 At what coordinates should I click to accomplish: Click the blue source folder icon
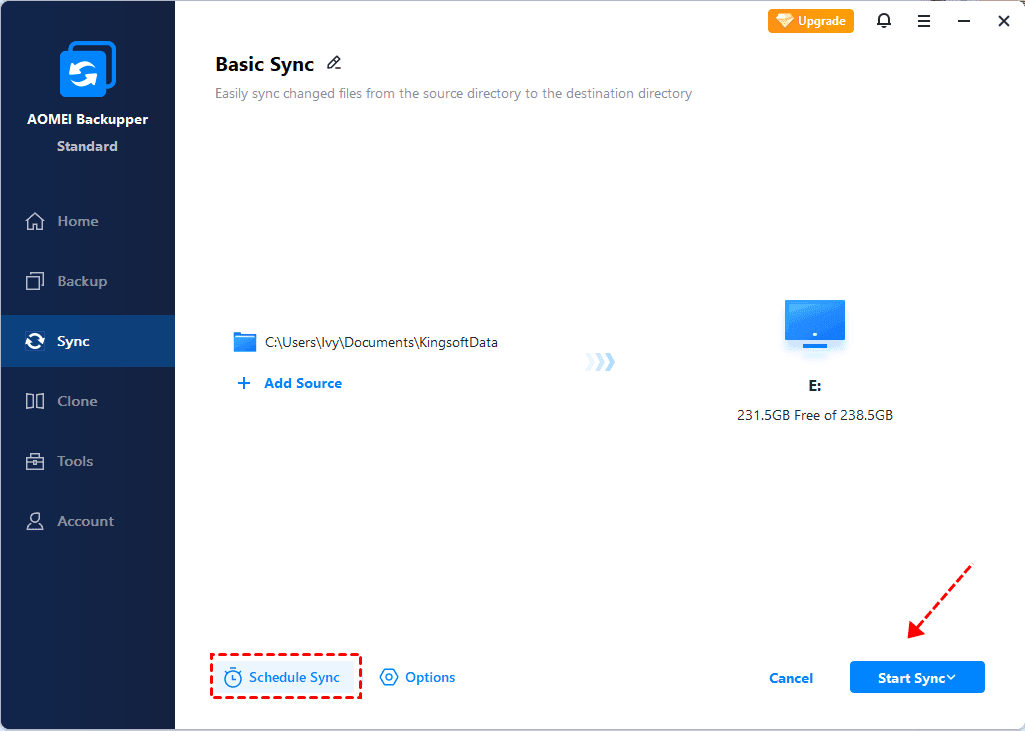tap(244, 342)
